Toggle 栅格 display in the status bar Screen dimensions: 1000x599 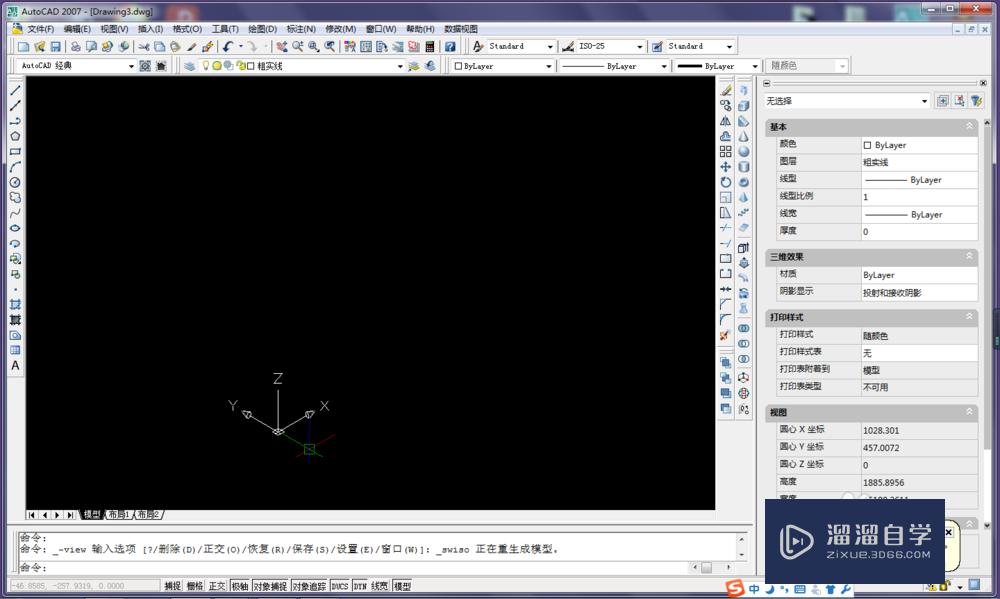193,585
